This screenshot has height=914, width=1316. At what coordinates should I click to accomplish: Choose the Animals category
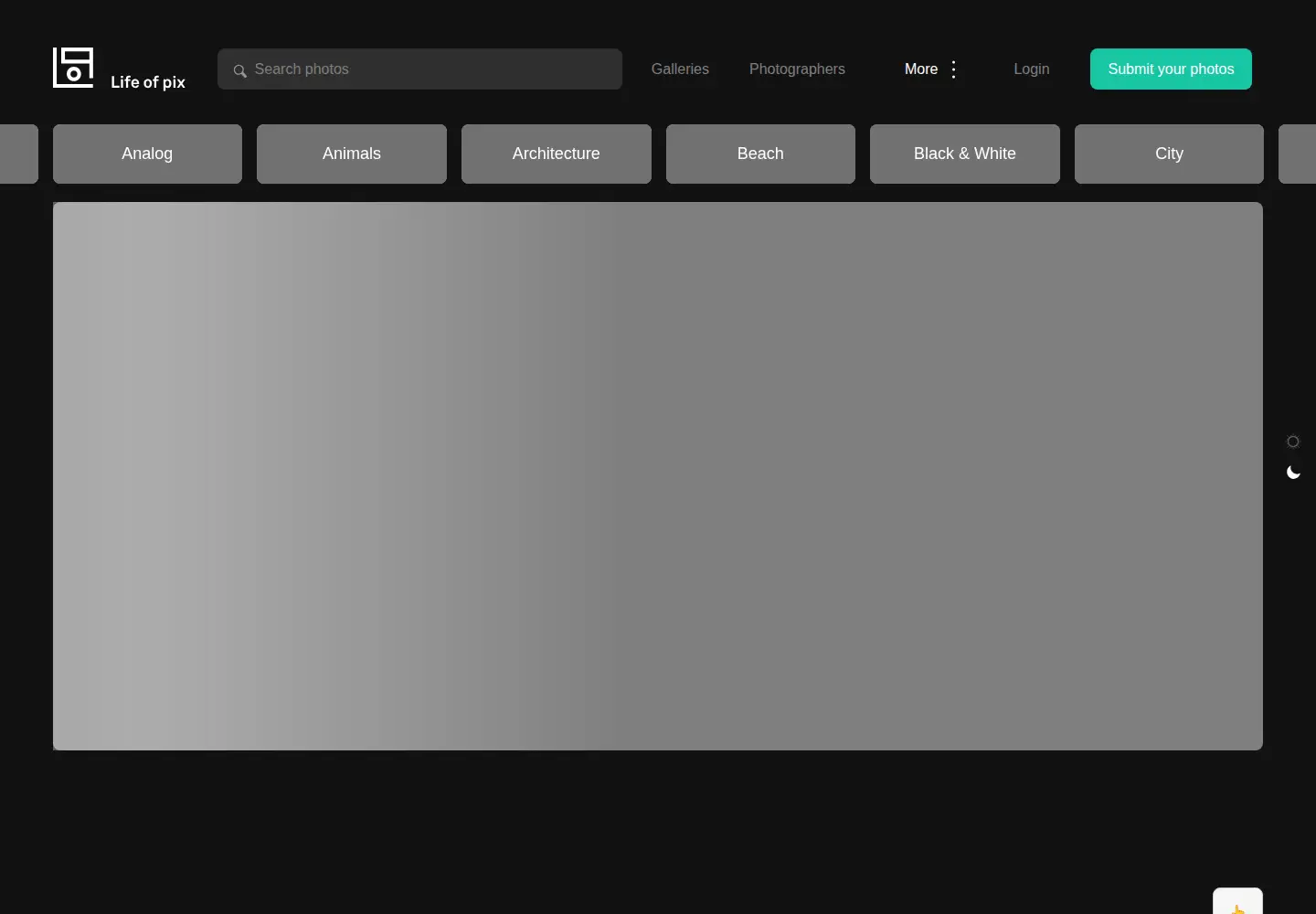click(352, 154)
